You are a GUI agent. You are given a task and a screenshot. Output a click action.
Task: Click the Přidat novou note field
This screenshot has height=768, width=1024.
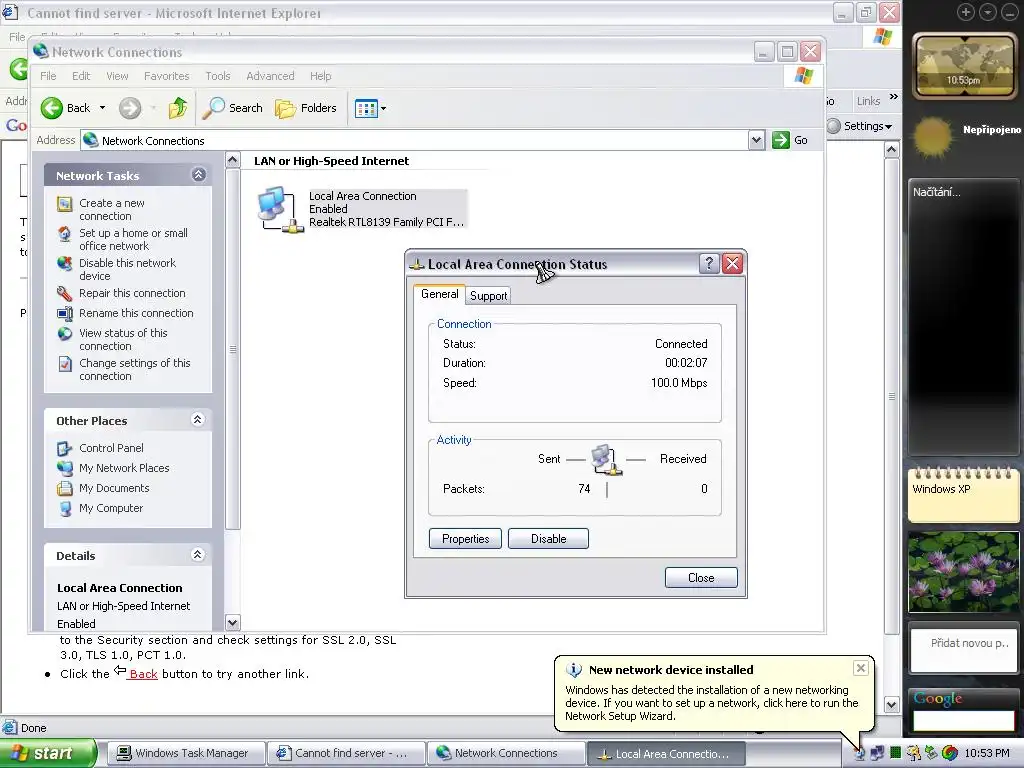point(964,649)
